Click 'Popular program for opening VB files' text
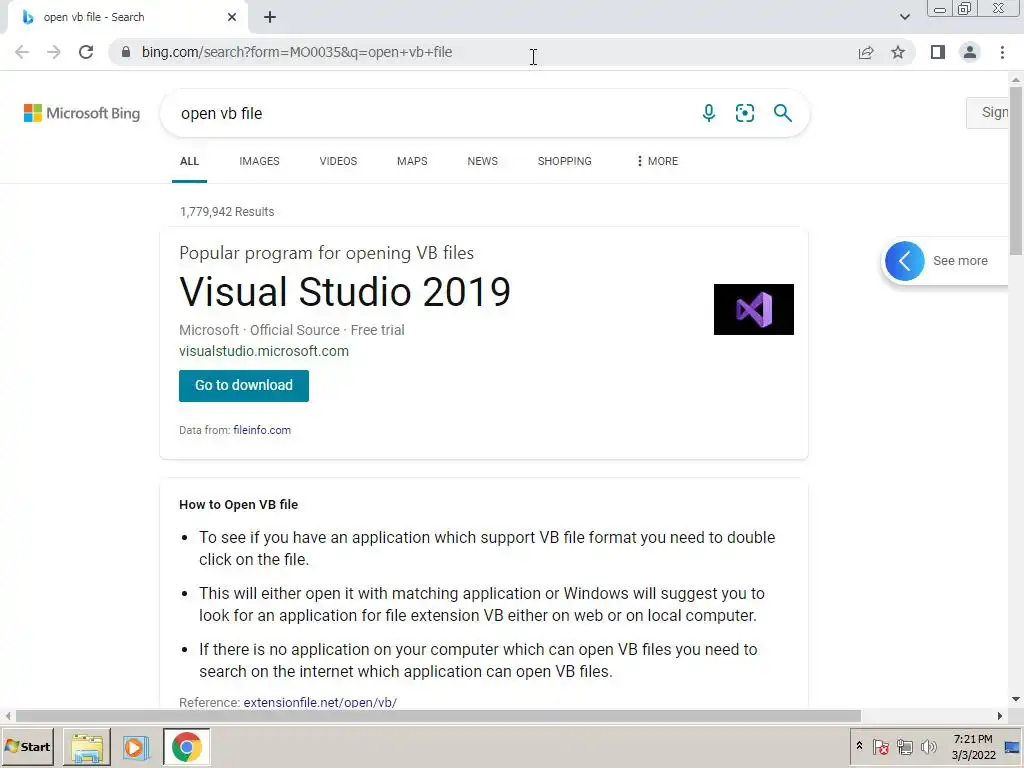 coord(327,253)
